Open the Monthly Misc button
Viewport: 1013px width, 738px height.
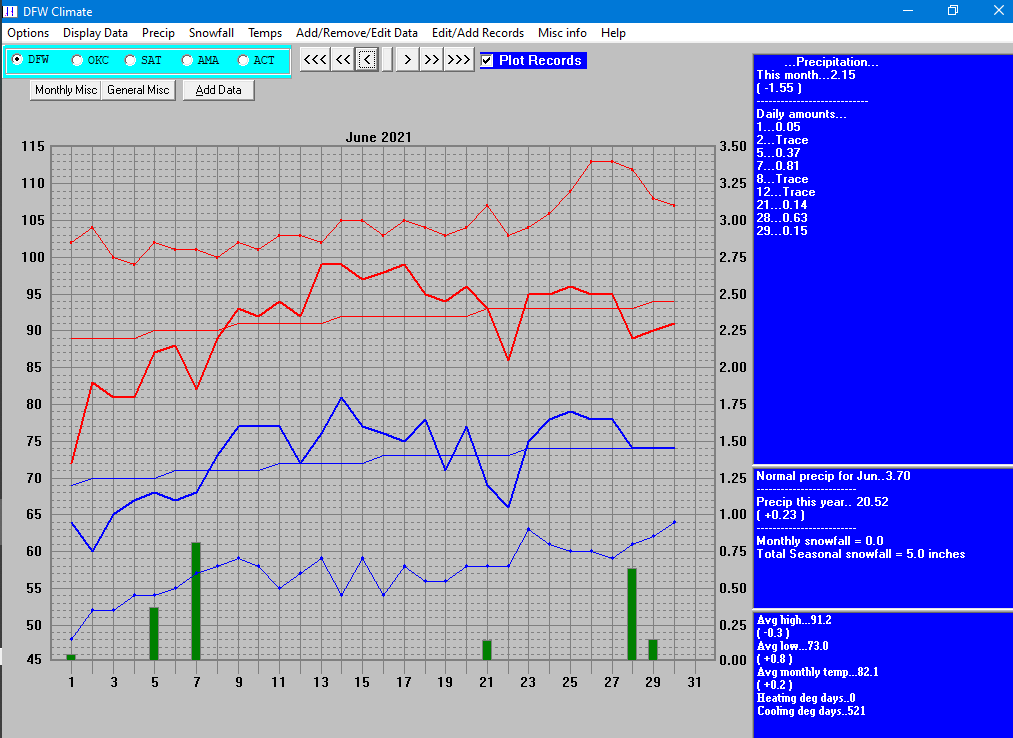click(65, 90)
